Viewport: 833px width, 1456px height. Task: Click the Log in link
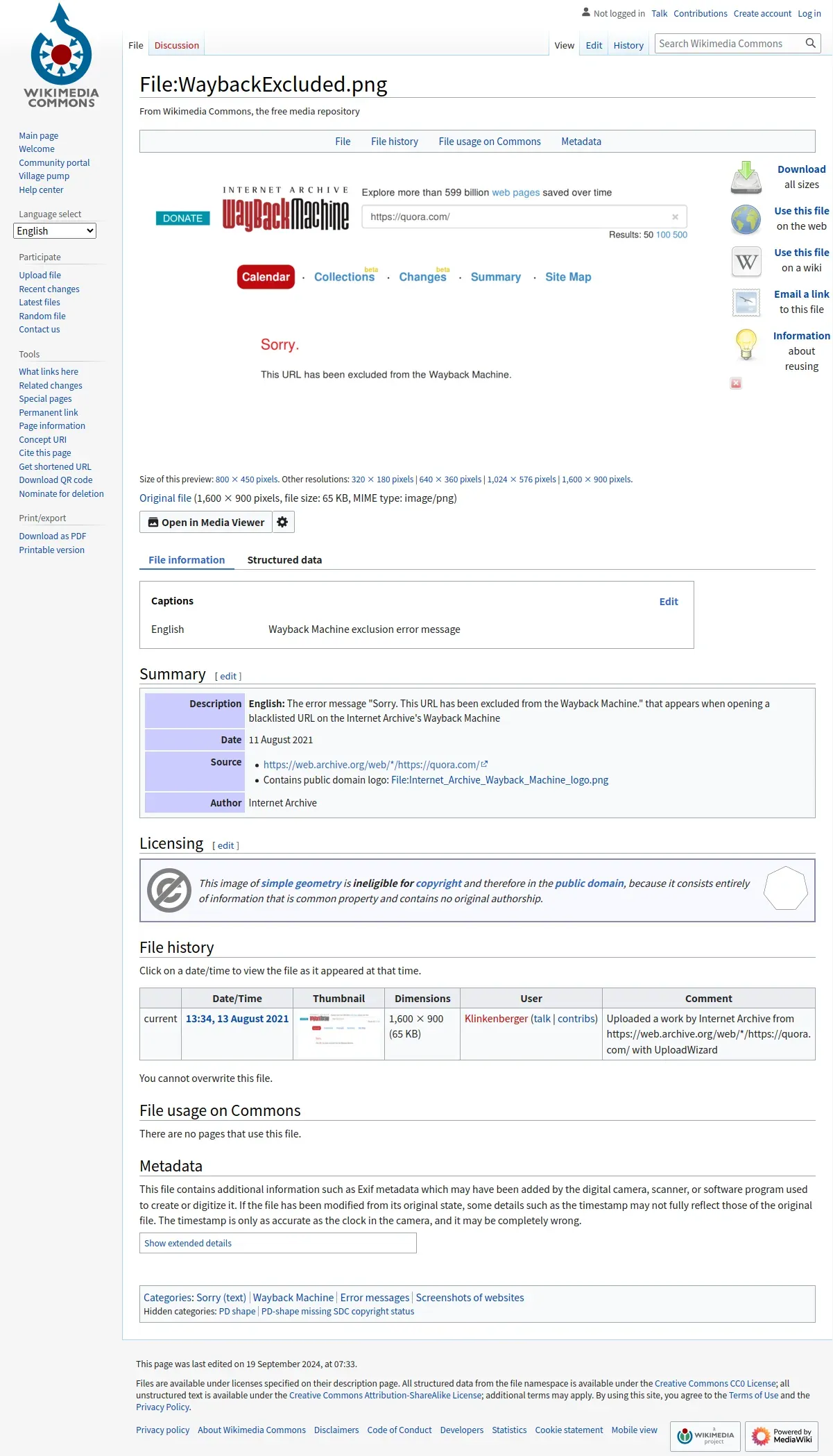[809, 13]
